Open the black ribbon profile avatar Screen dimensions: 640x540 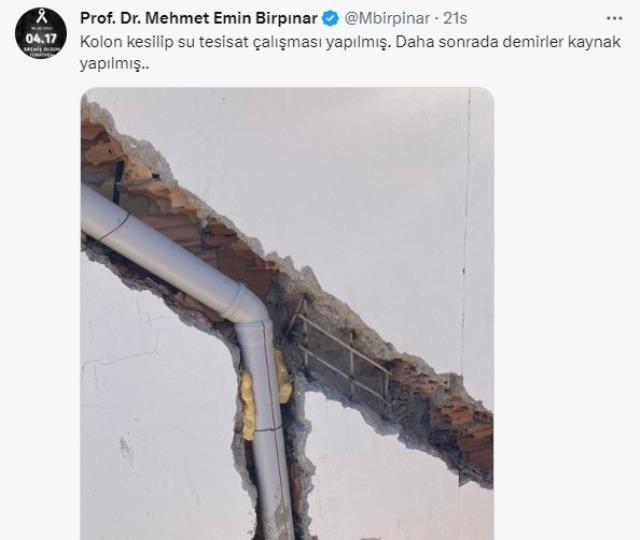pos(41,33)
